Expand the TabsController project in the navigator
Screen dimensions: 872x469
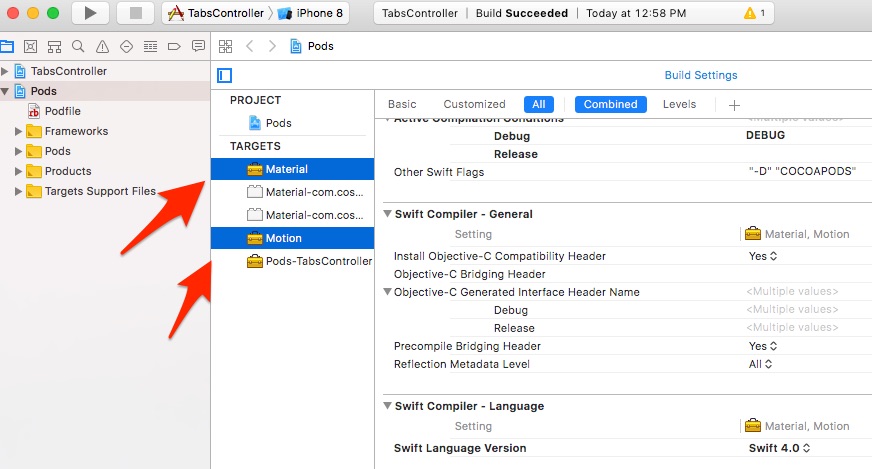tap(4, 71)
